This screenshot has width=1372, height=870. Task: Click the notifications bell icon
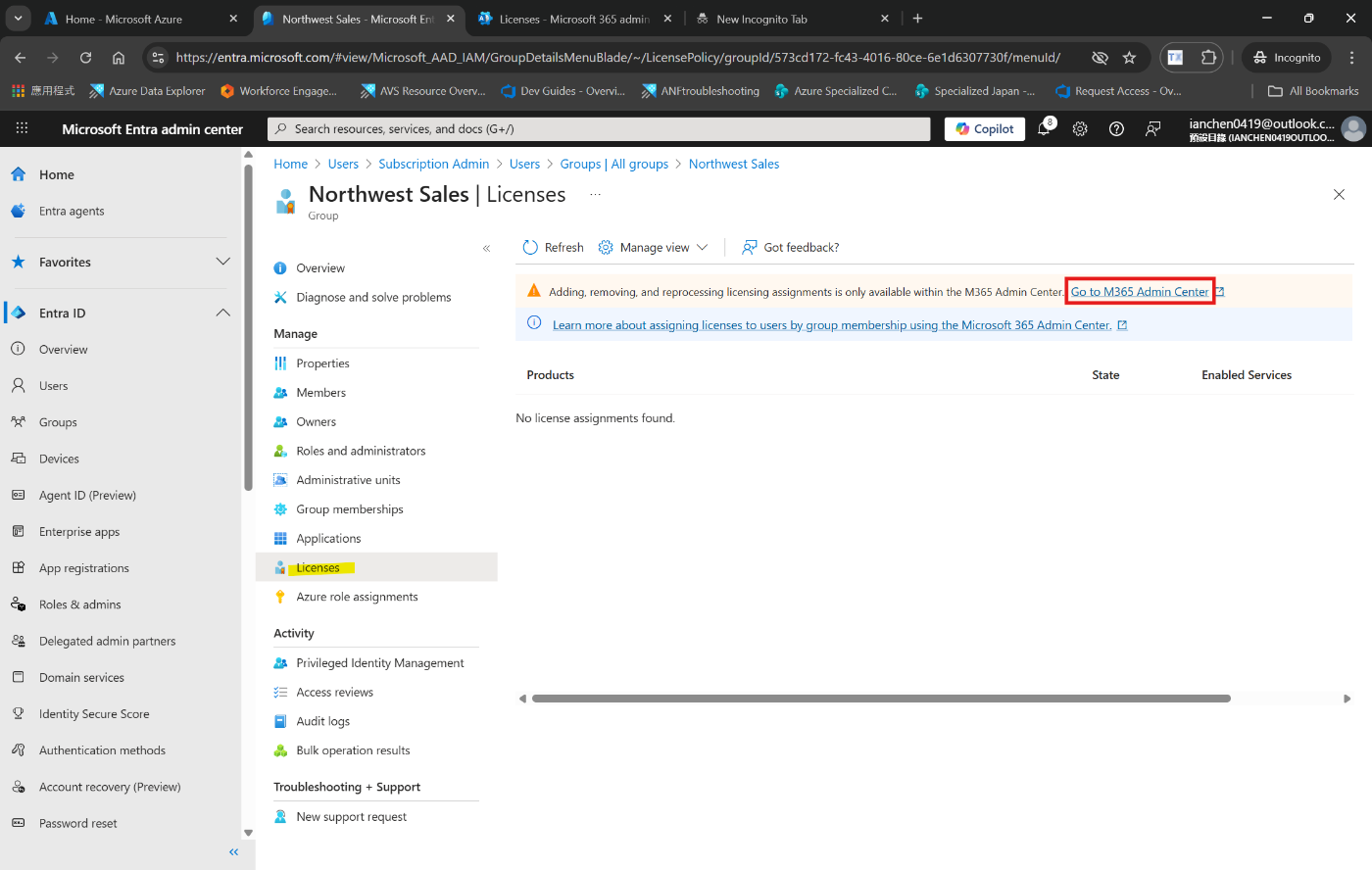1044,129
